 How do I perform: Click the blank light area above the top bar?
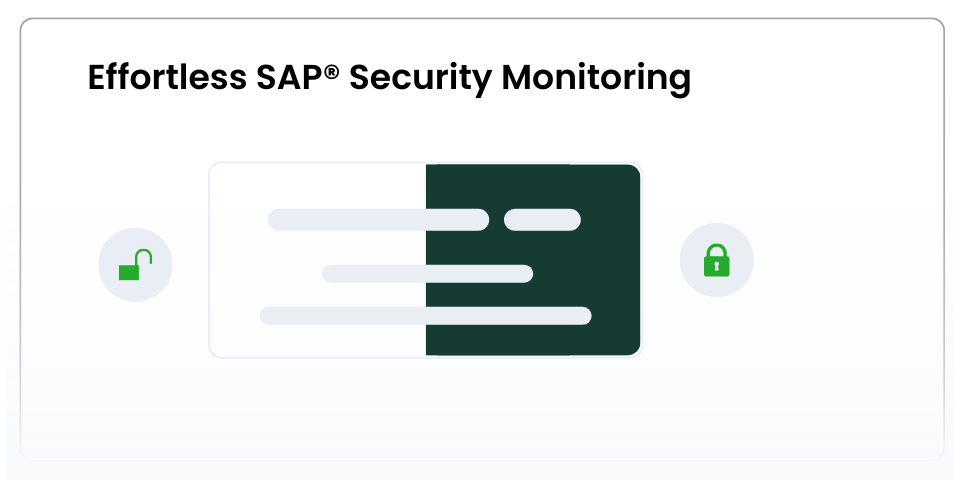(x=320, y=185)
